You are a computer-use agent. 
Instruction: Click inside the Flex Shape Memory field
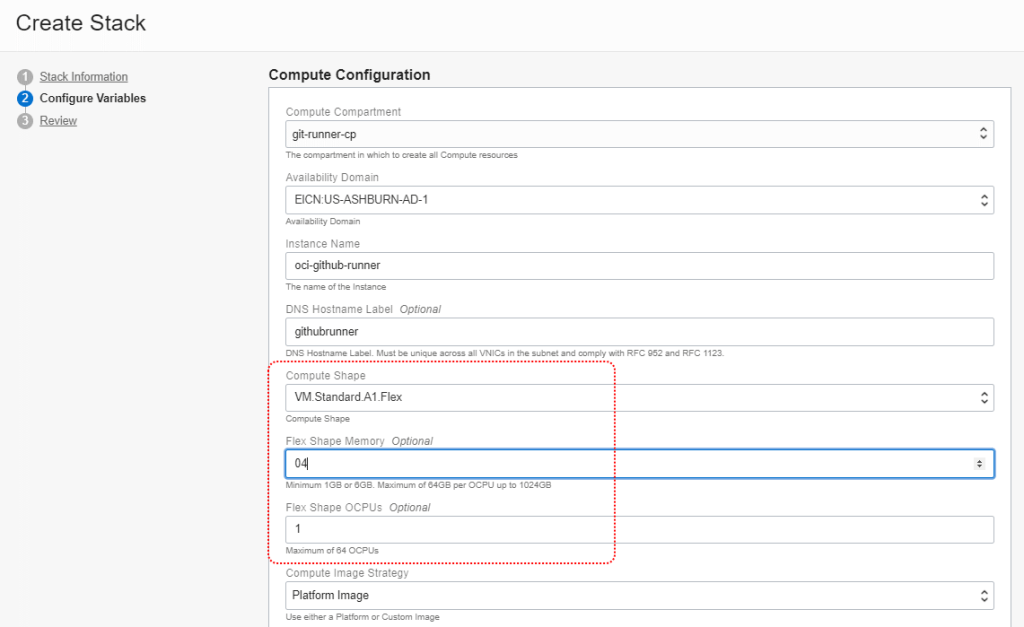[630, 464]
